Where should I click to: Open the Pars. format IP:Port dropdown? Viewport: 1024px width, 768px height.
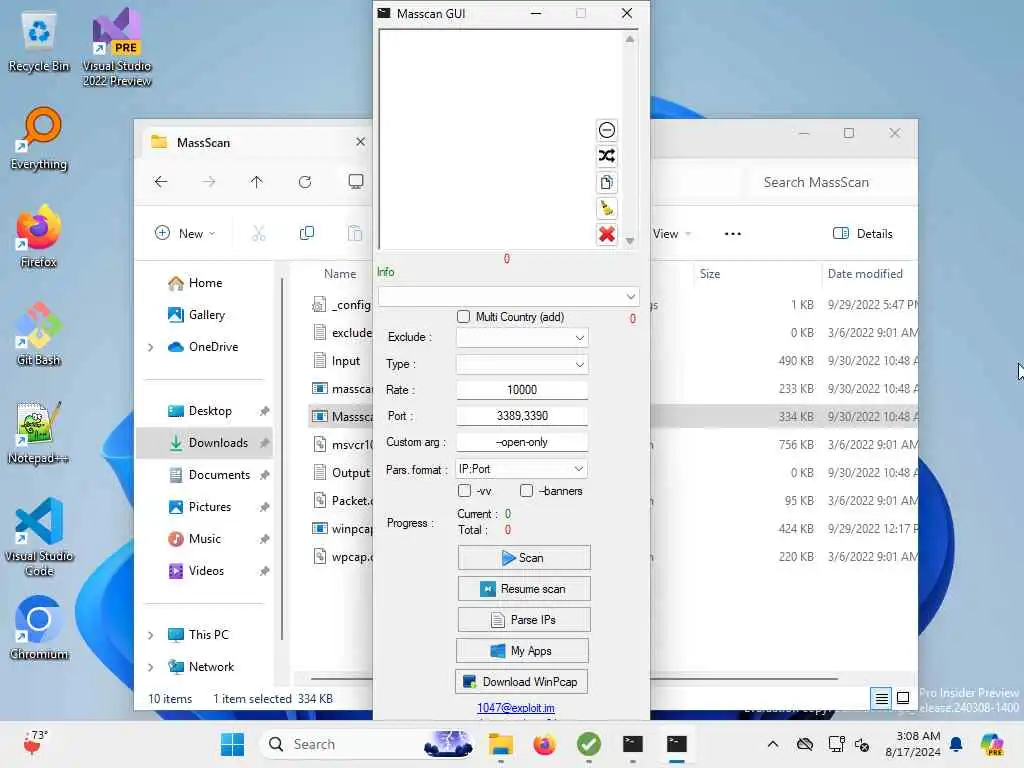(521, 469)
